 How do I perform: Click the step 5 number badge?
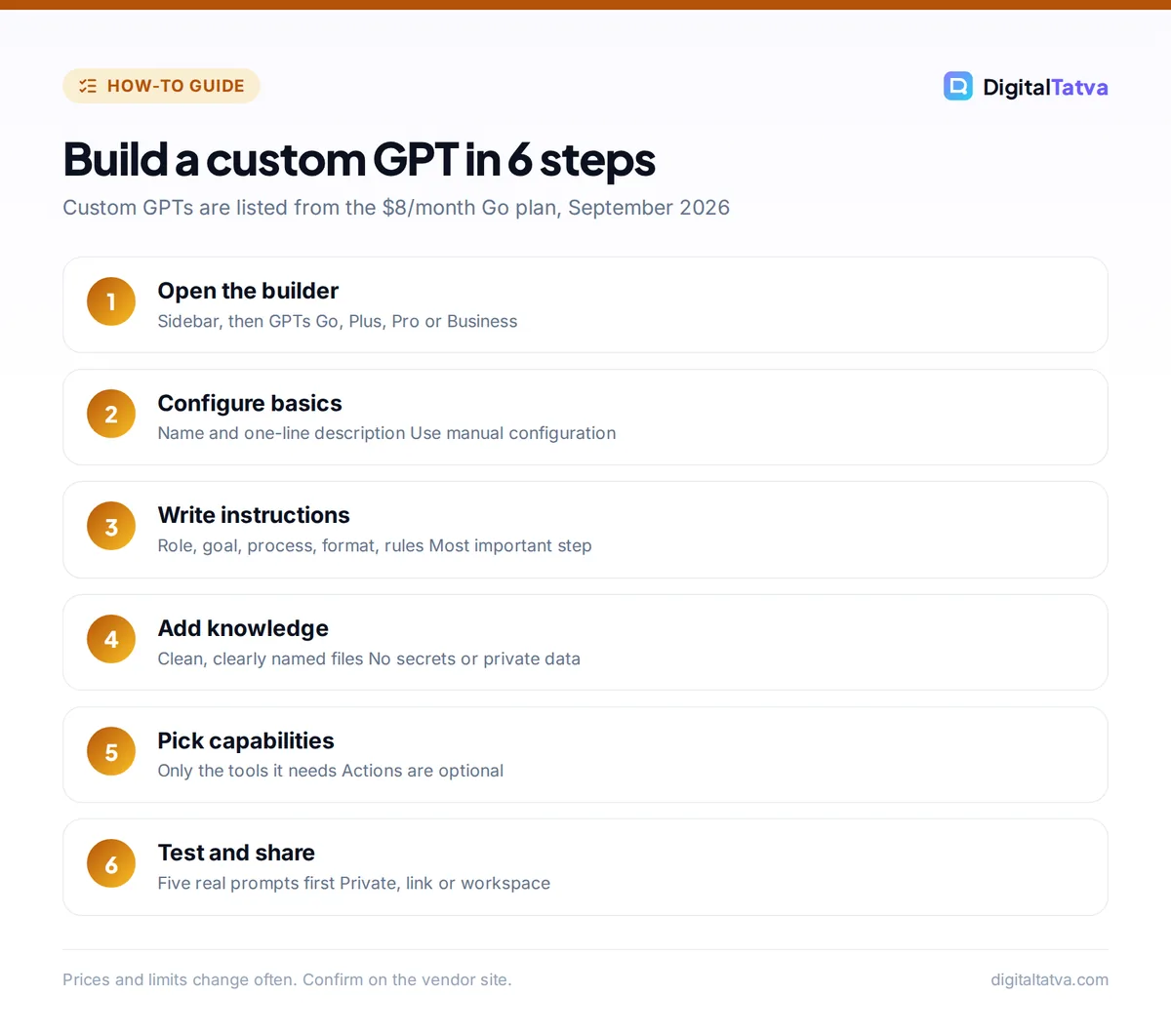click(111, 752)
